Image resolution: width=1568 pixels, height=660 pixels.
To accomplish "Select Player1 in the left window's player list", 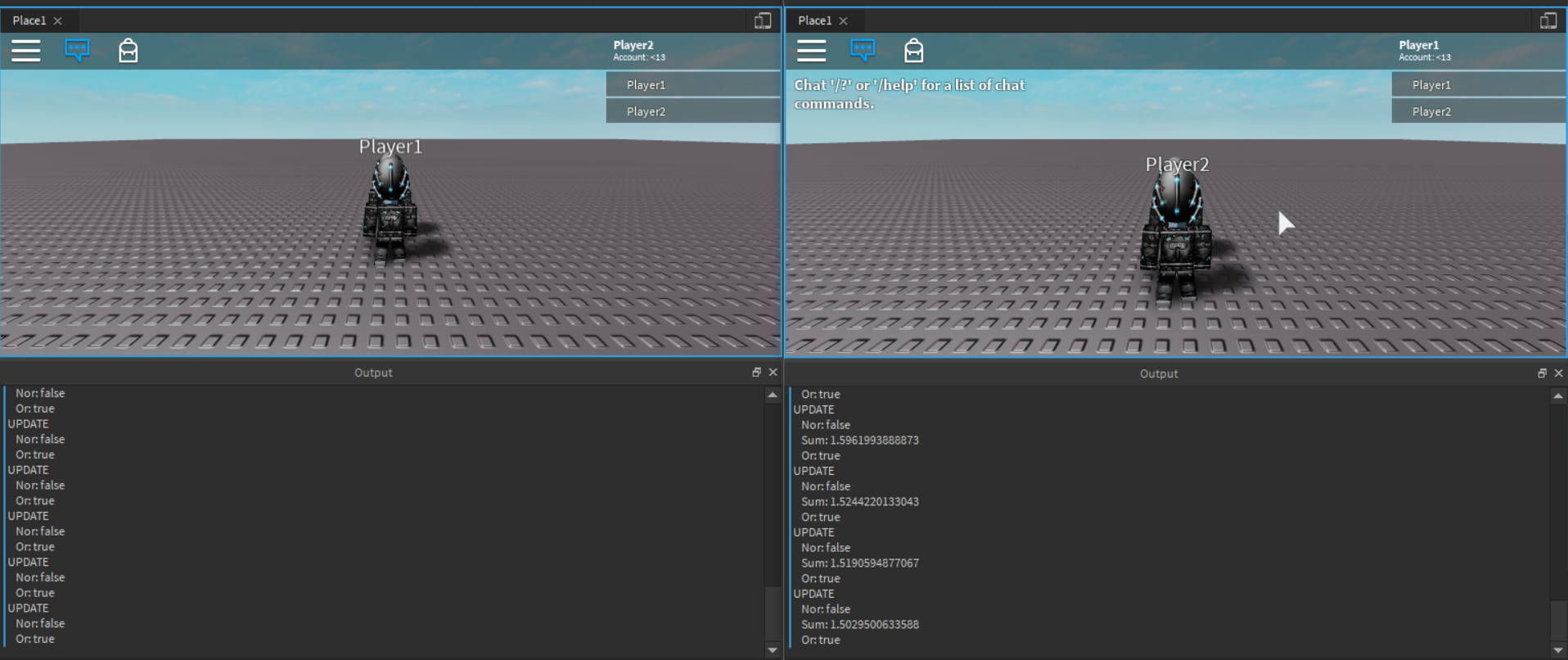I will tap(693, 84).
